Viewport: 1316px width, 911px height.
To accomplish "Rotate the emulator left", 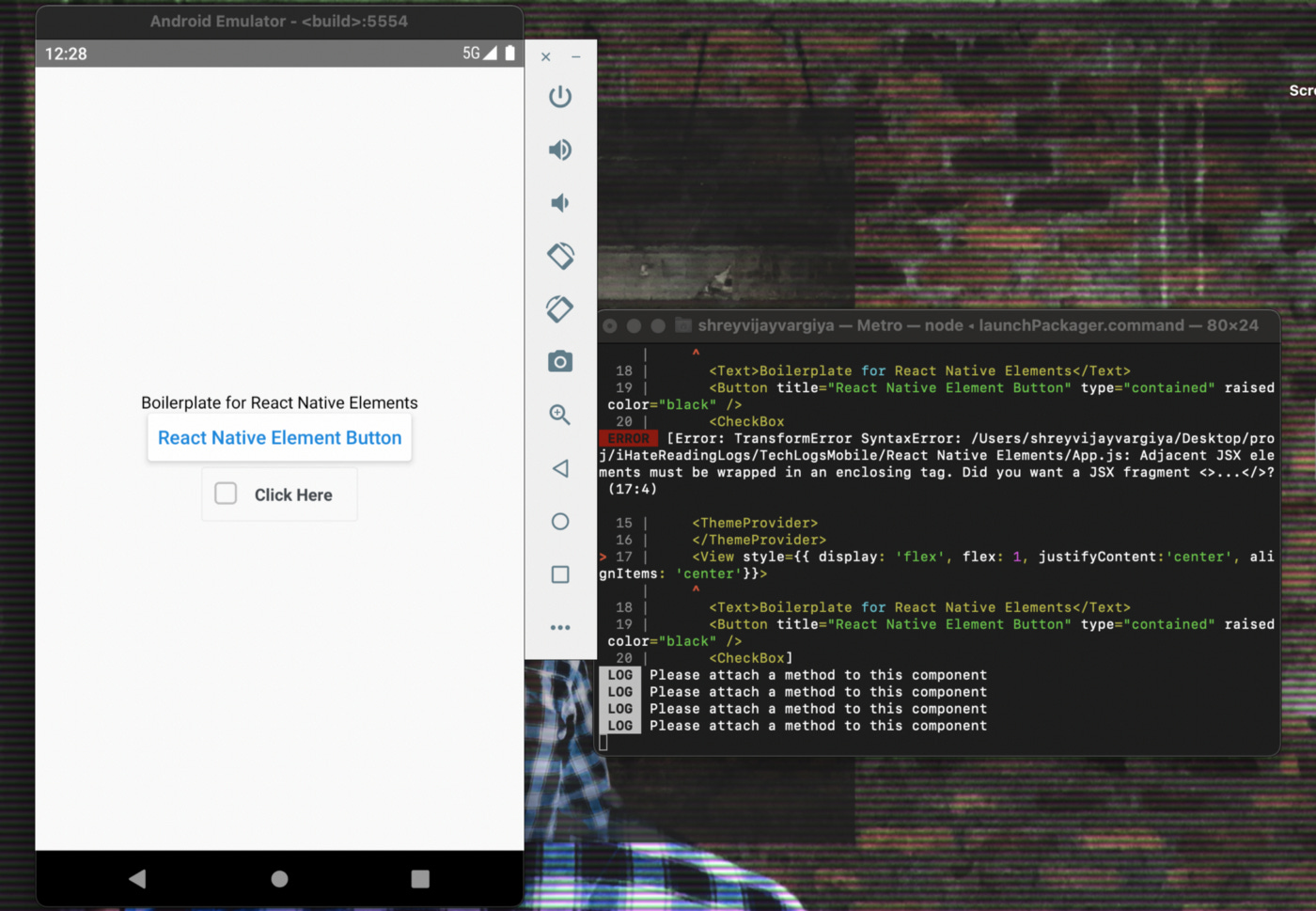I will [x=560, y=256].
